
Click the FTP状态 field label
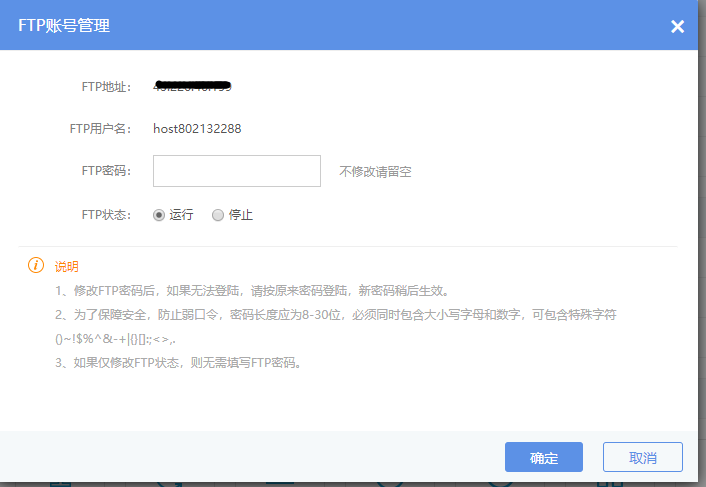pos(106,215)
